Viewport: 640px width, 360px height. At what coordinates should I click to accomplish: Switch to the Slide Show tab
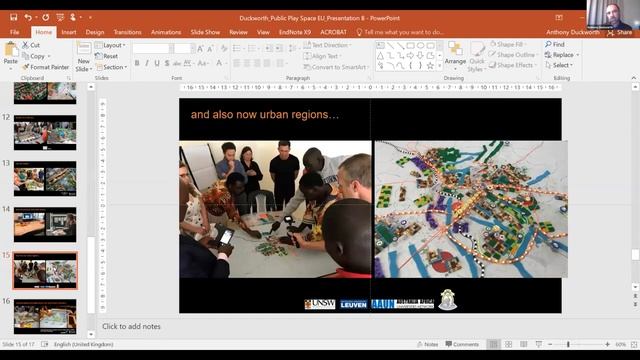click(205, 32)
